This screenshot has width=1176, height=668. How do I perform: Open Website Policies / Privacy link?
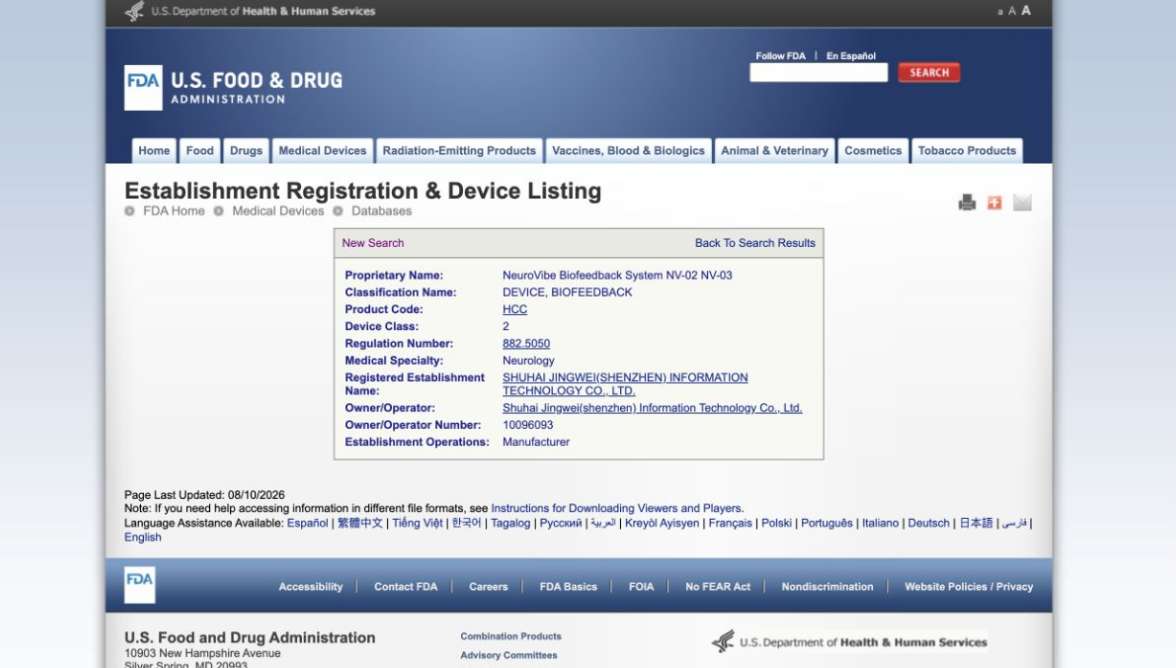coord(969,587)
